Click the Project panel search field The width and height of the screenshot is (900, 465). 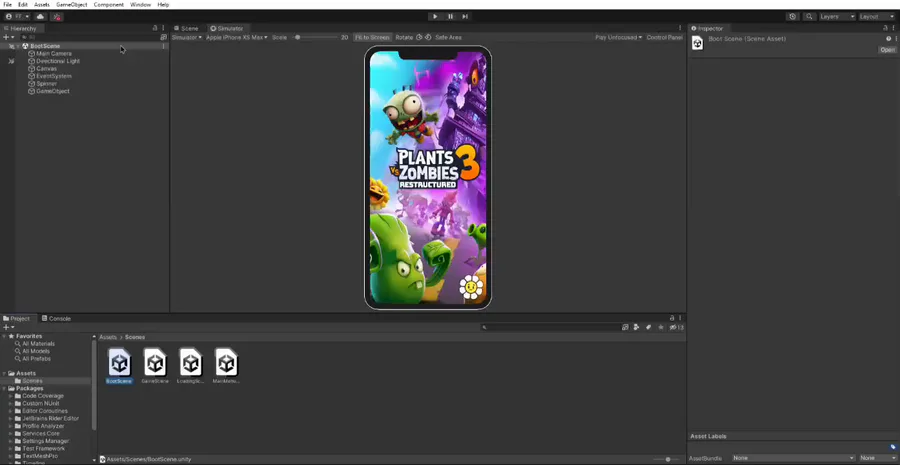tap(550, 327)
